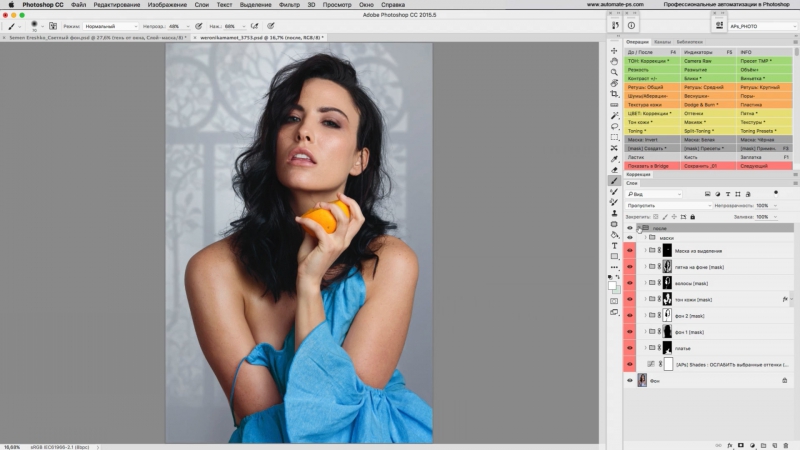Select the Hand tool
This screenshot has width=800, height=450.
[x=614, y=61]
